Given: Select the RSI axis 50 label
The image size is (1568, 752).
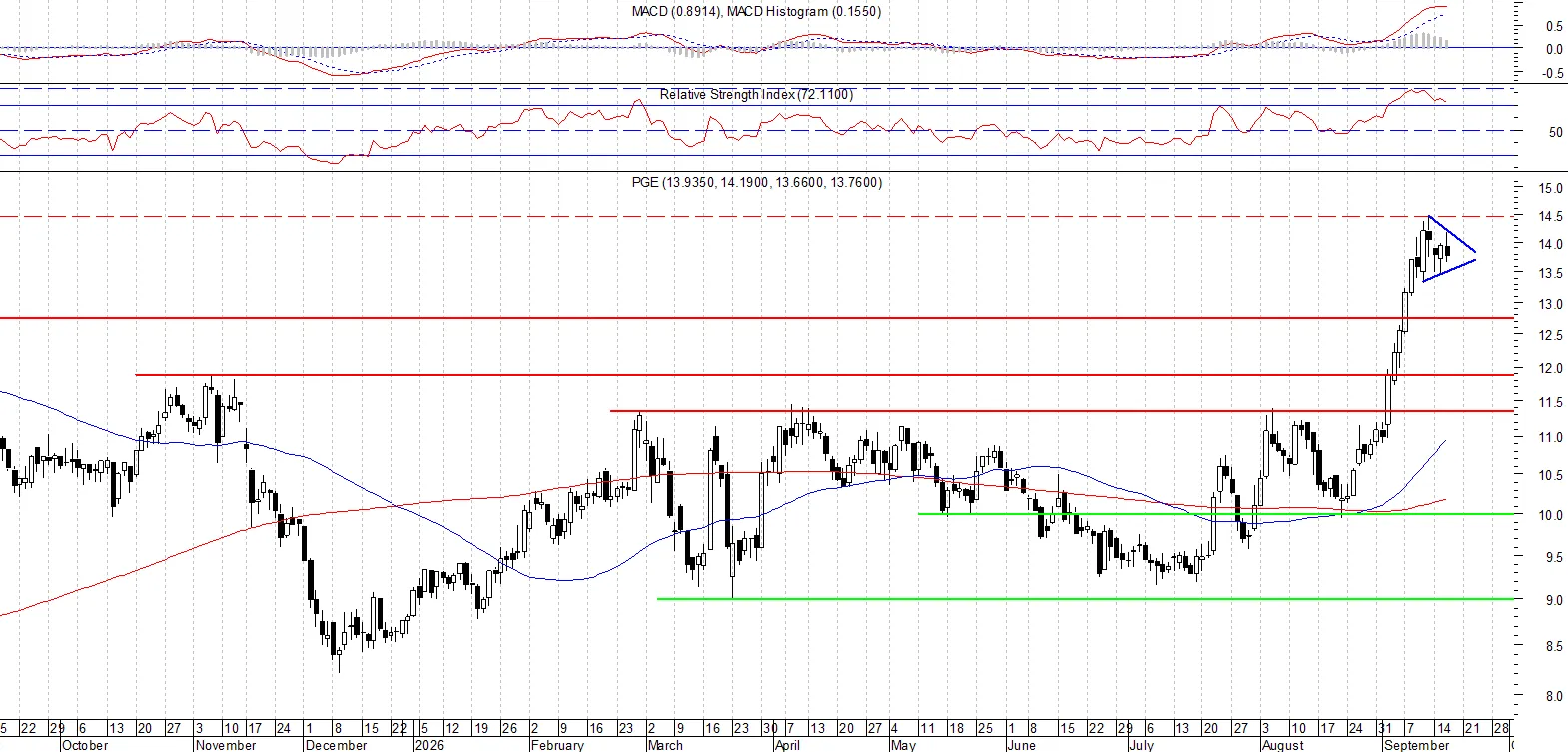Looking at the screenshot, I should coord(1555,131).
